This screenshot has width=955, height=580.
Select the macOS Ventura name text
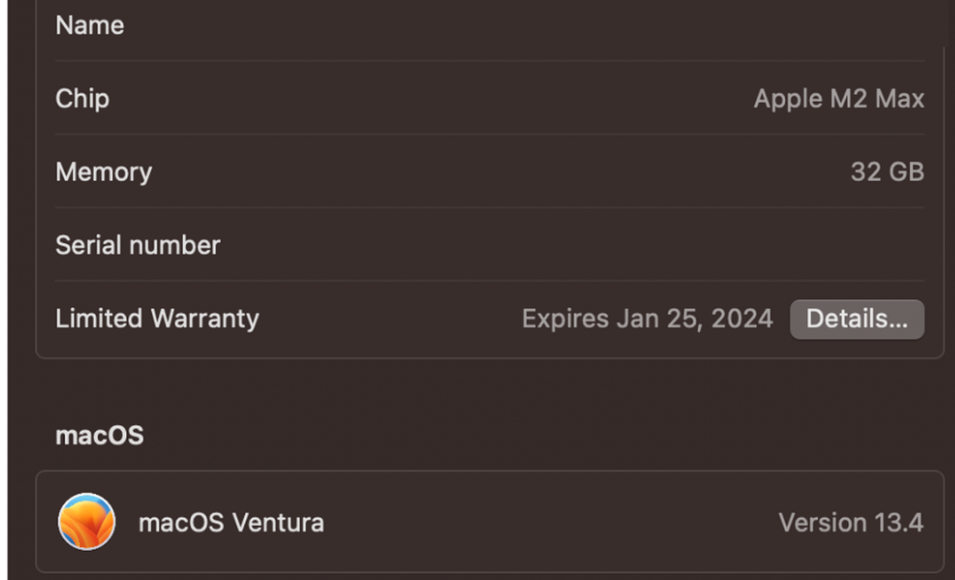click(231, 522)
